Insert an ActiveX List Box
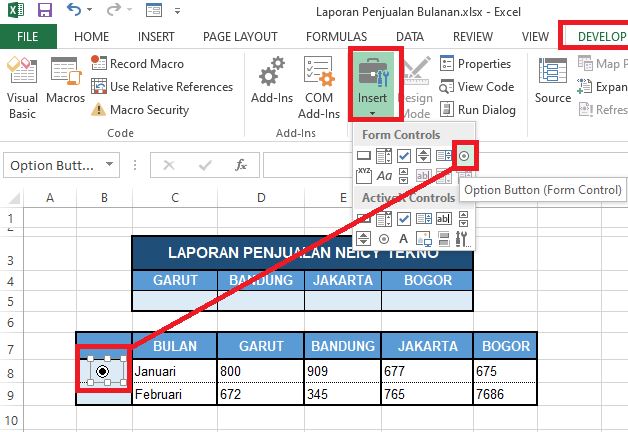628x432 pixels. tap(423, 219)
